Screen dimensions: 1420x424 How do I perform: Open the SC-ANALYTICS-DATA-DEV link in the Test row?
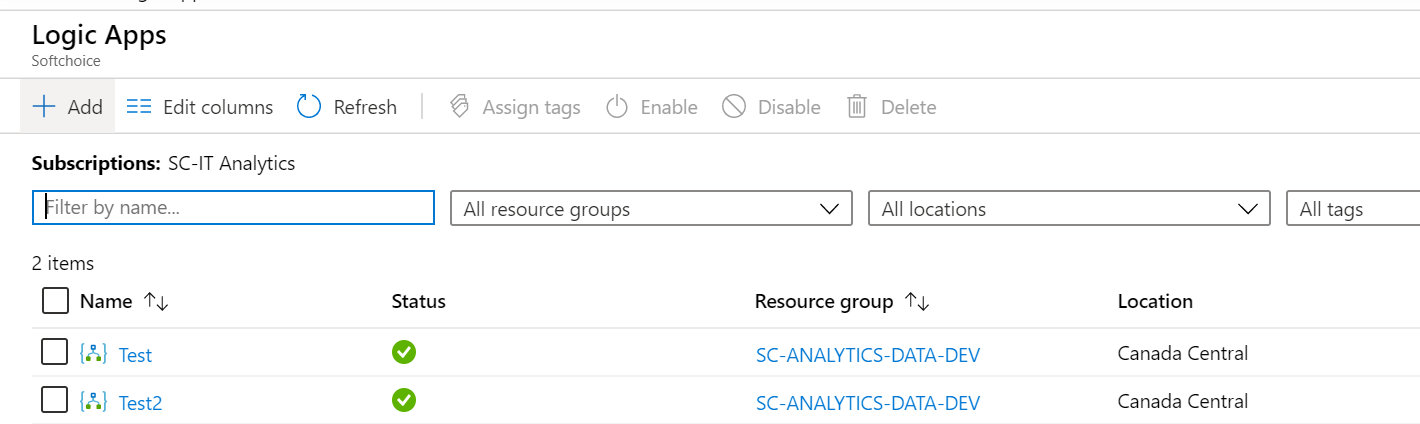click(x=867, y=355)
